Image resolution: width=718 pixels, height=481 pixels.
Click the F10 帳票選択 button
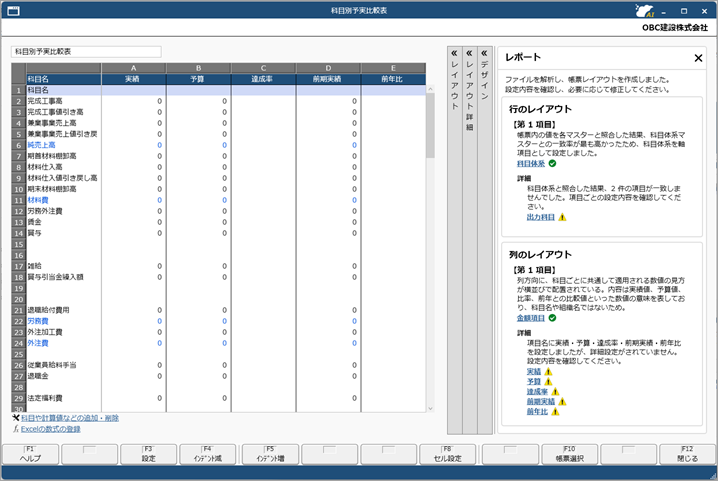coord(569,454)
